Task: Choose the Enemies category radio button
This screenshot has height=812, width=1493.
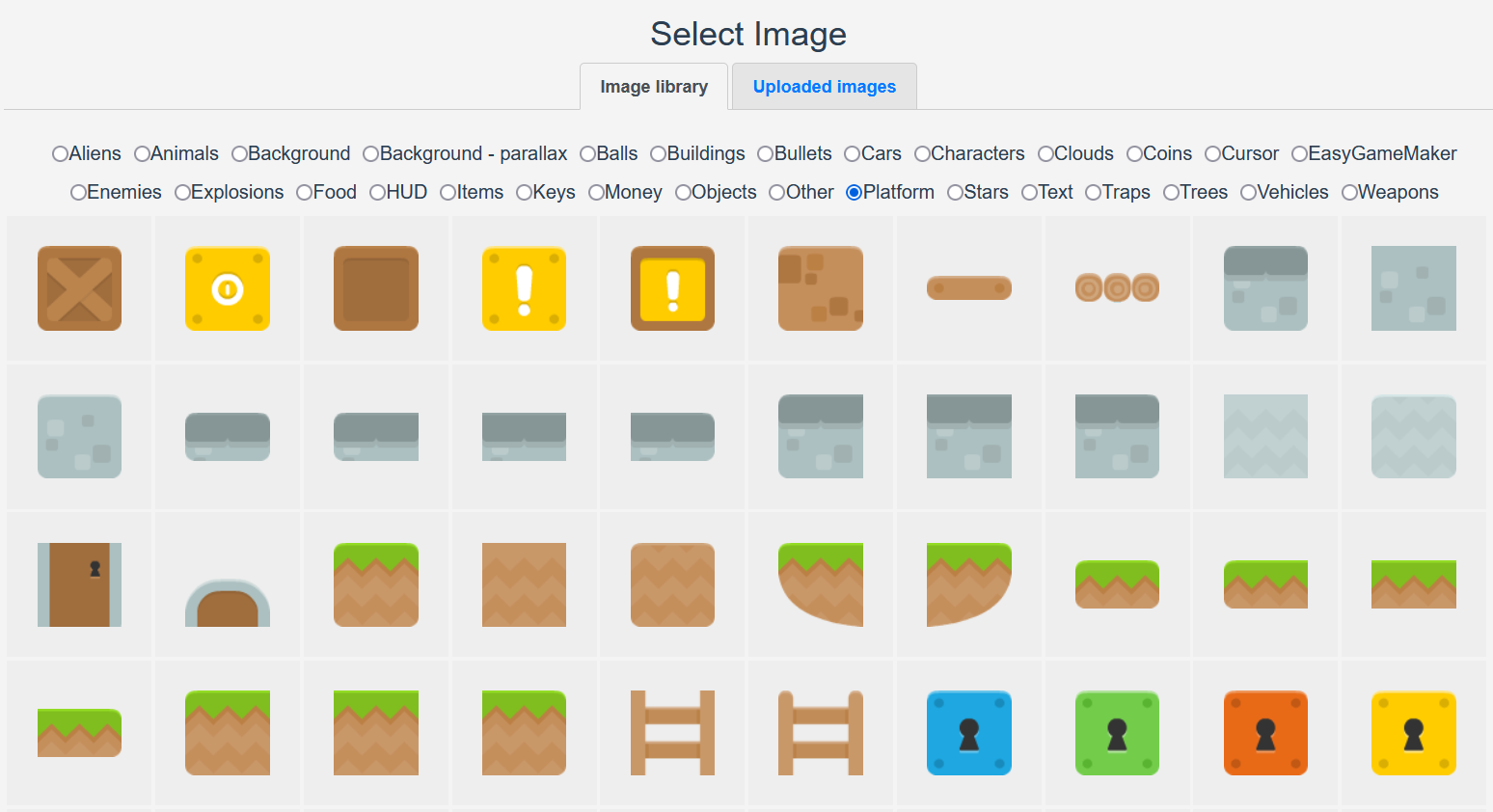Action: [79, 193]
